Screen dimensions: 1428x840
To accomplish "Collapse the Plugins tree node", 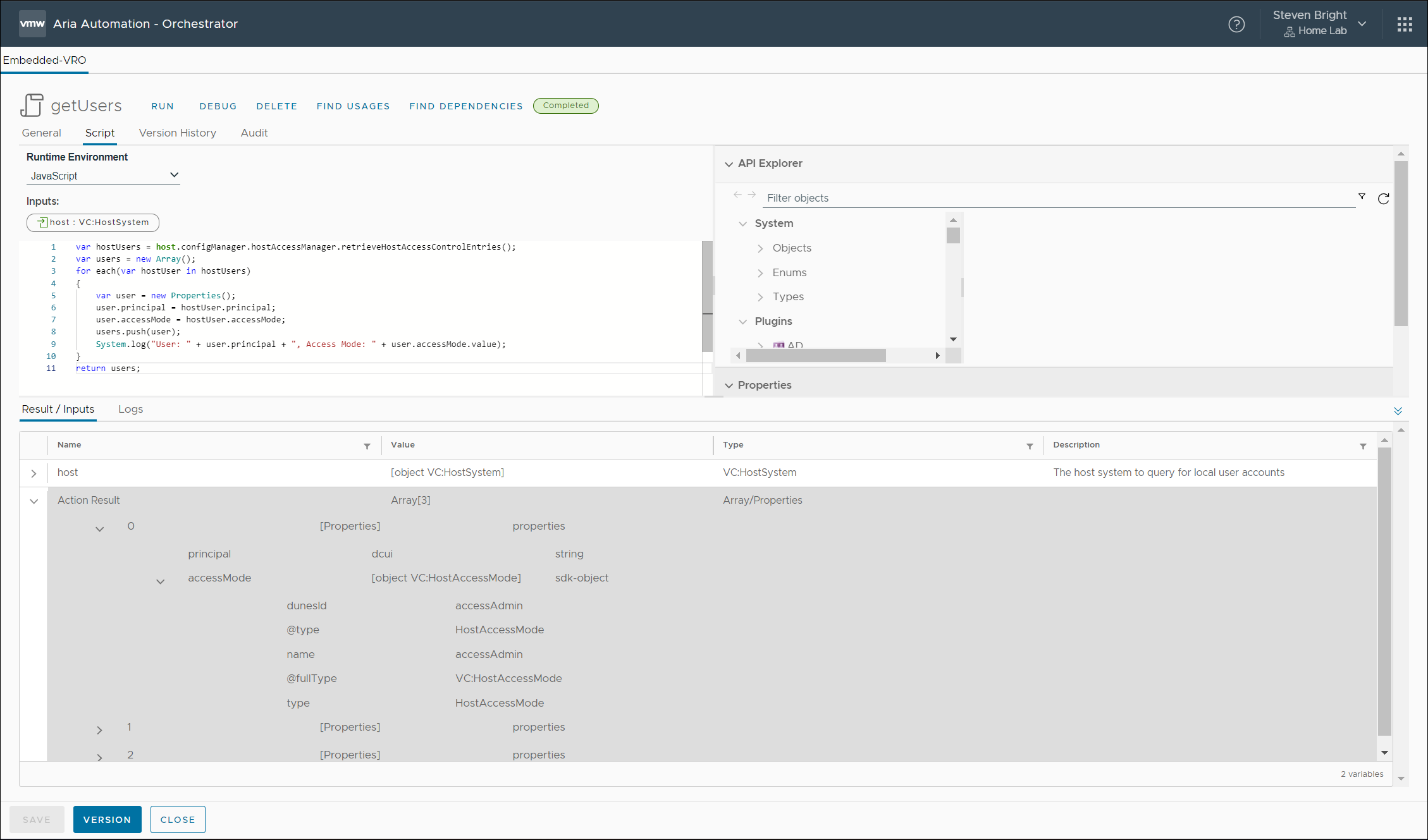I will [743, 322].
